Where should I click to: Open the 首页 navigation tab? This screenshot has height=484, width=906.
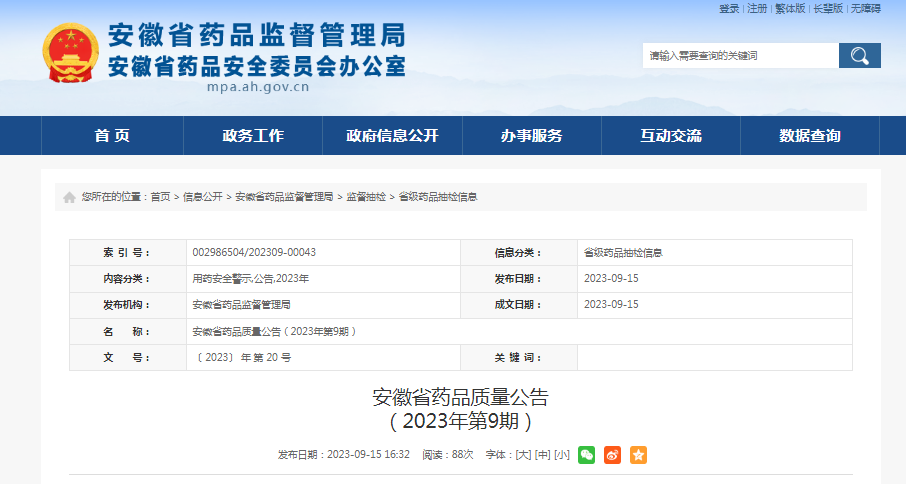click(112, 136)
